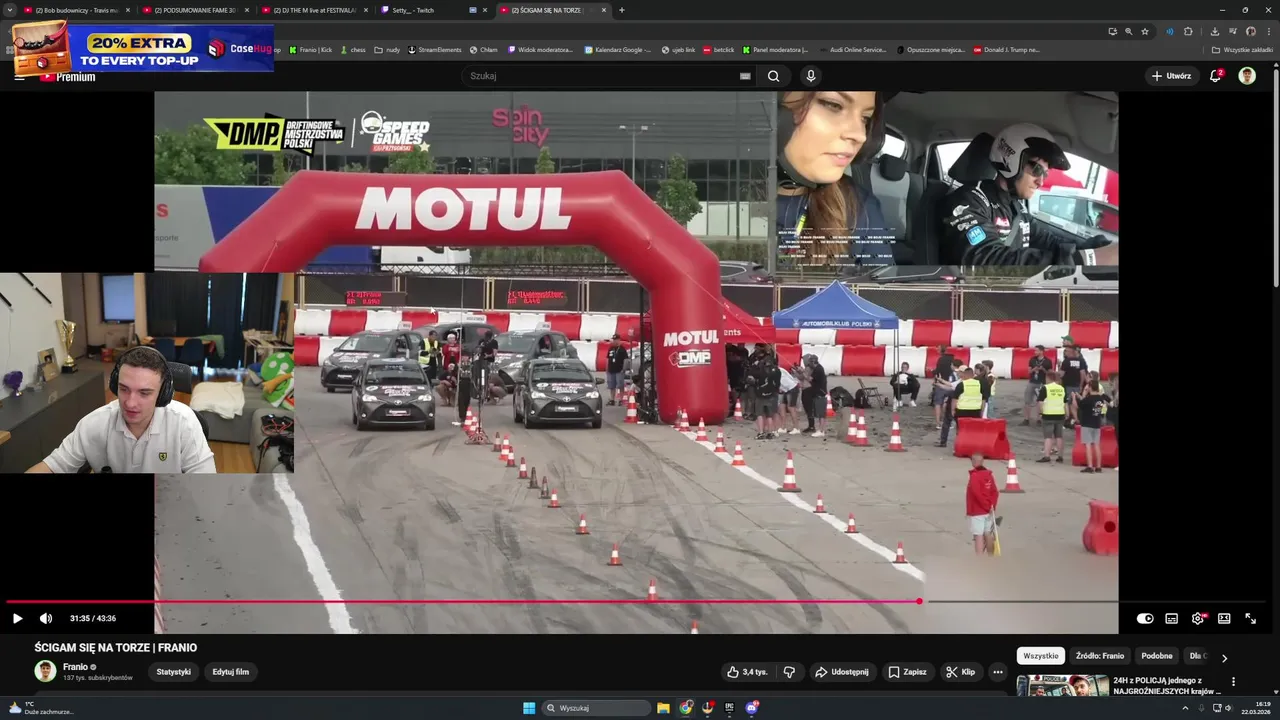This screenshot has width=1280, height=720.
Task: Click Edytuj film button
Action: coord(231,672)
